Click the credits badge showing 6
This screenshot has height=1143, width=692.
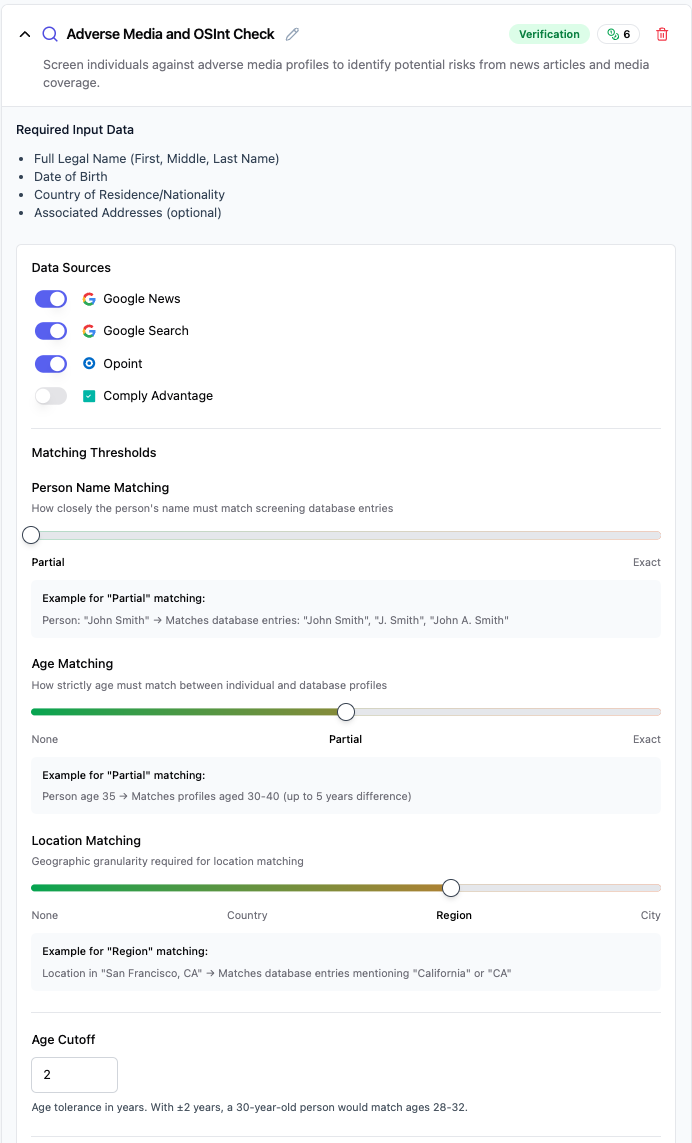(x=618, y=34)
